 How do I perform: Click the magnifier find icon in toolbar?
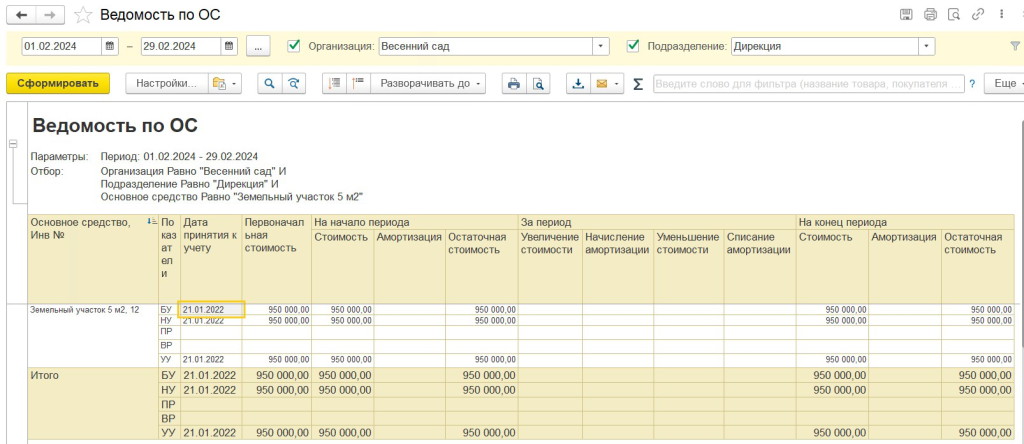click(x=269, y=84)
